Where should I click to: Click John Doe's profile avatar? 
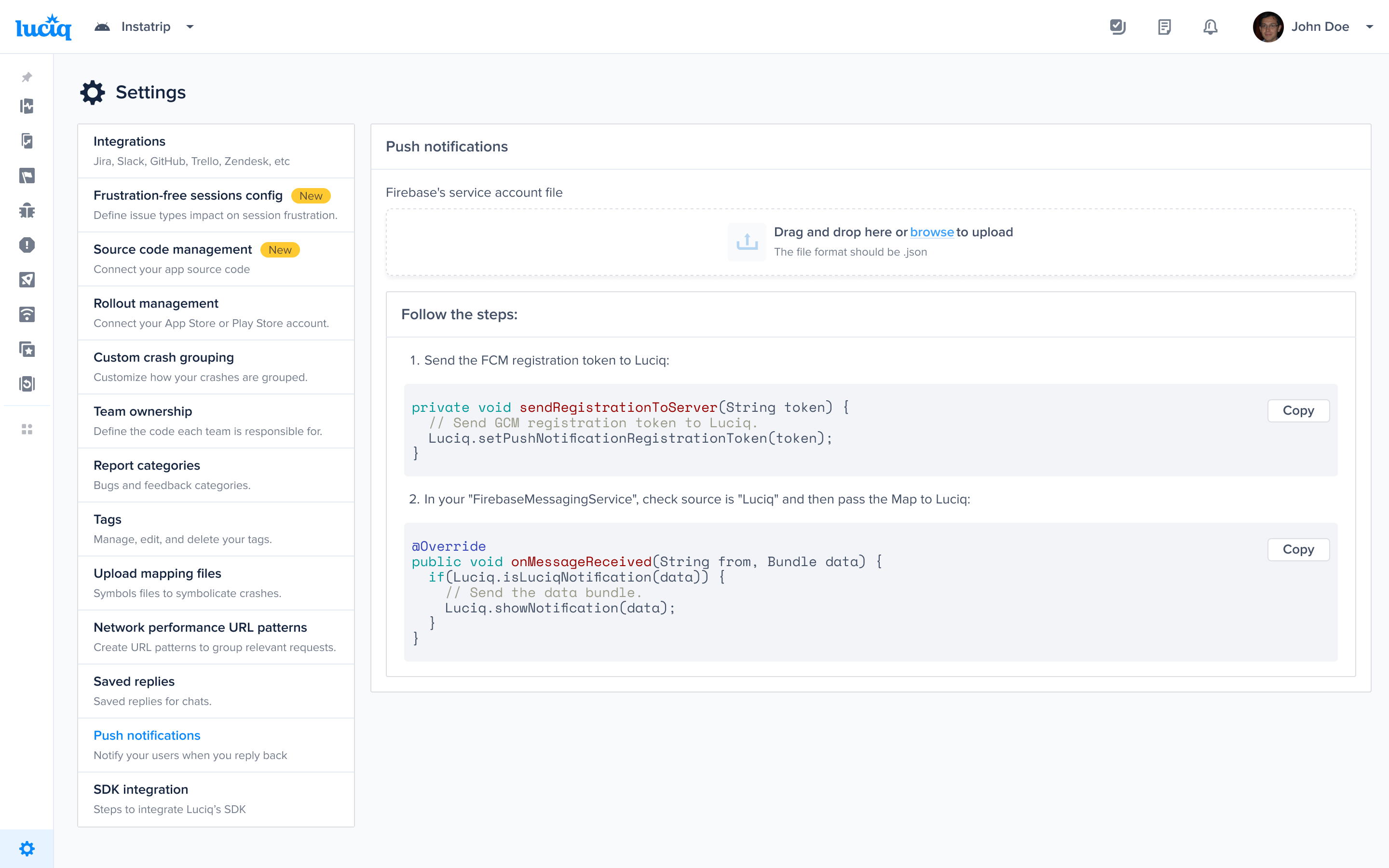(x=1267, y=27)
